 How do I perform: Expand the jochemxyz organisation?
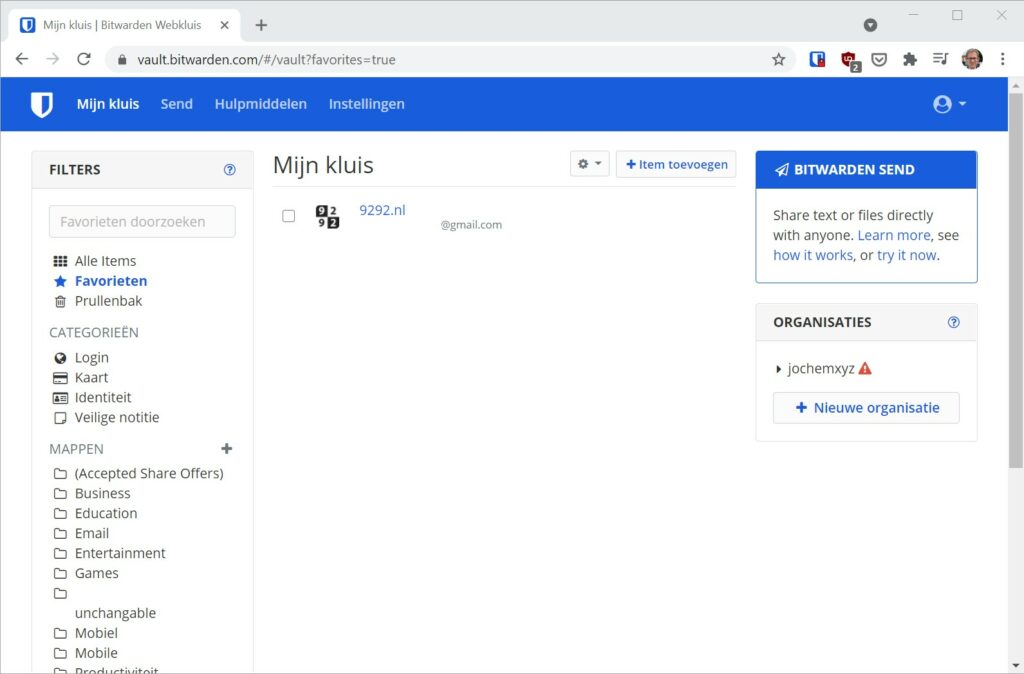pyautogui.click(x=778, y=369)
